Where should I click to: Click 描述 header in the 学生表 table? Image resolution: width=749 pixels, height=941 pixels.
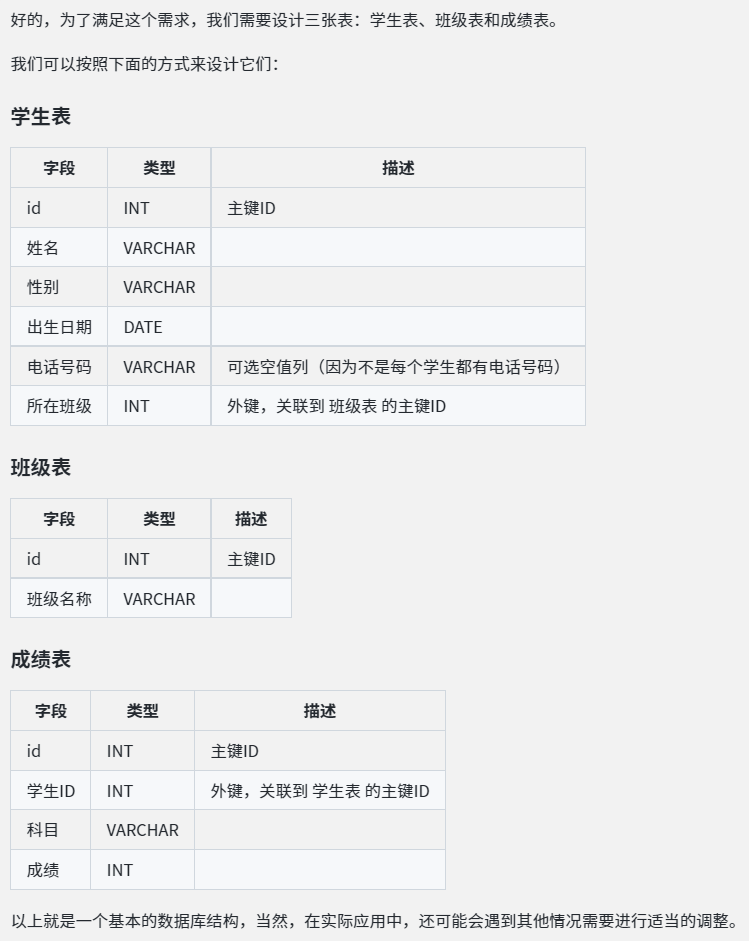[x=398, y=168]
